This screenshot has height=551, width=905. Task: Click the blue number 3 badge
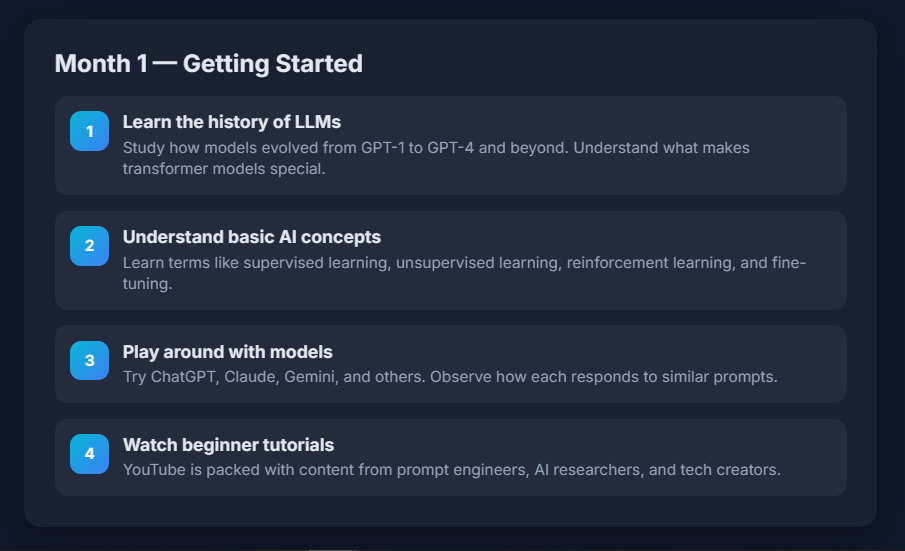(89, 361)
